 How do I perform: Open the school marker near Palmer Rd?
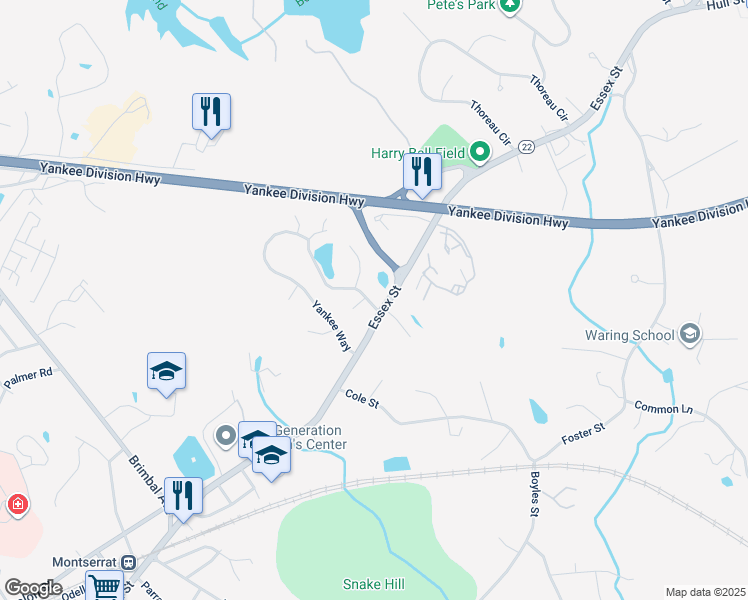pos(166,372)
